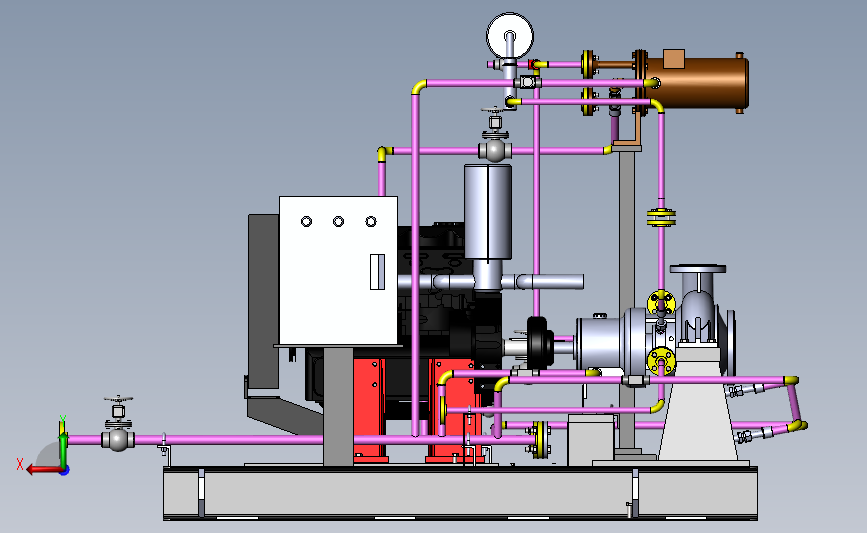Select the yellow flange on the lower inlet pipe
This screenshot has width=867, height=533.
click(x=540, y=440)
